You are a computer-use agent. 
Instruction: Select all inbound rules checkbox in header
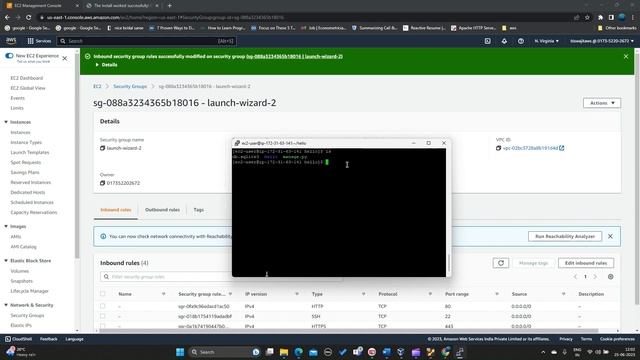(x=102, y=294)
